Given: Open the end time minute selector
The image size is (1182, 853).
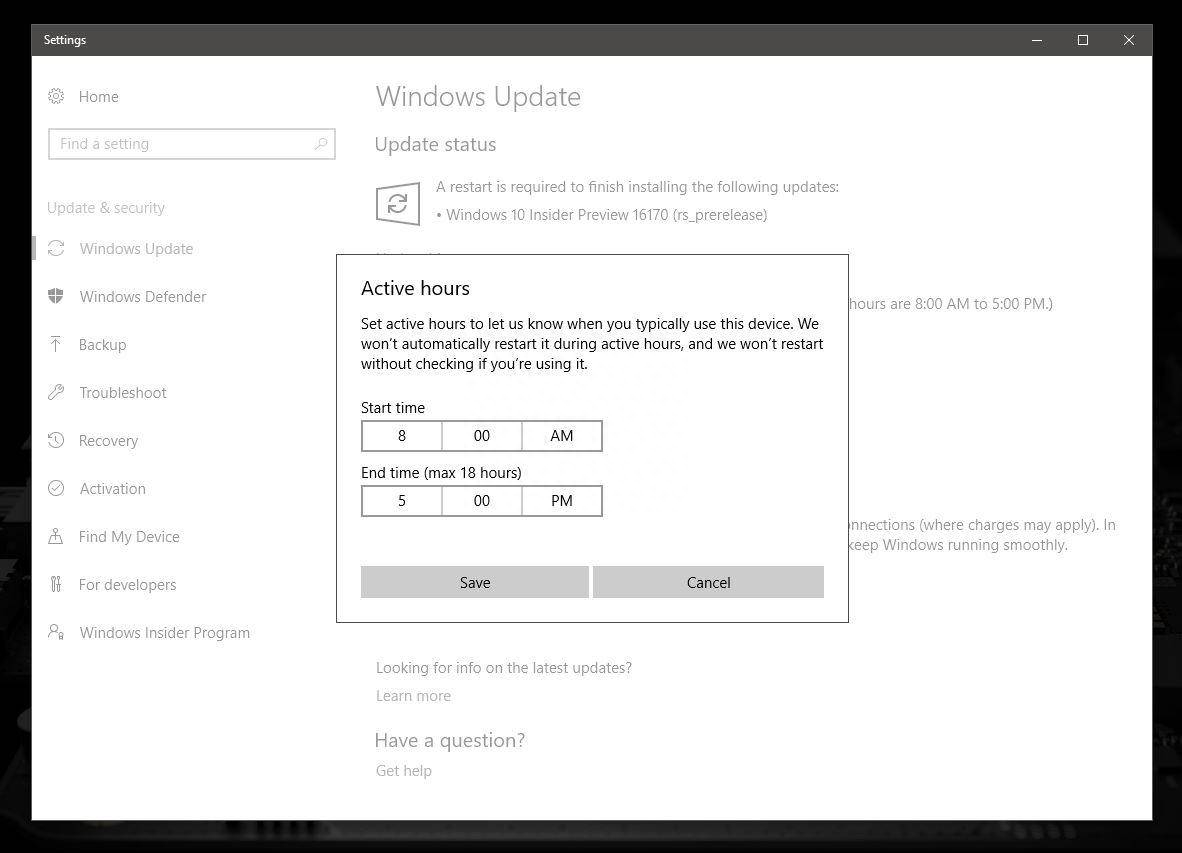Looking at the screenshot, I should pyautogui.click(x=481, y=500).
